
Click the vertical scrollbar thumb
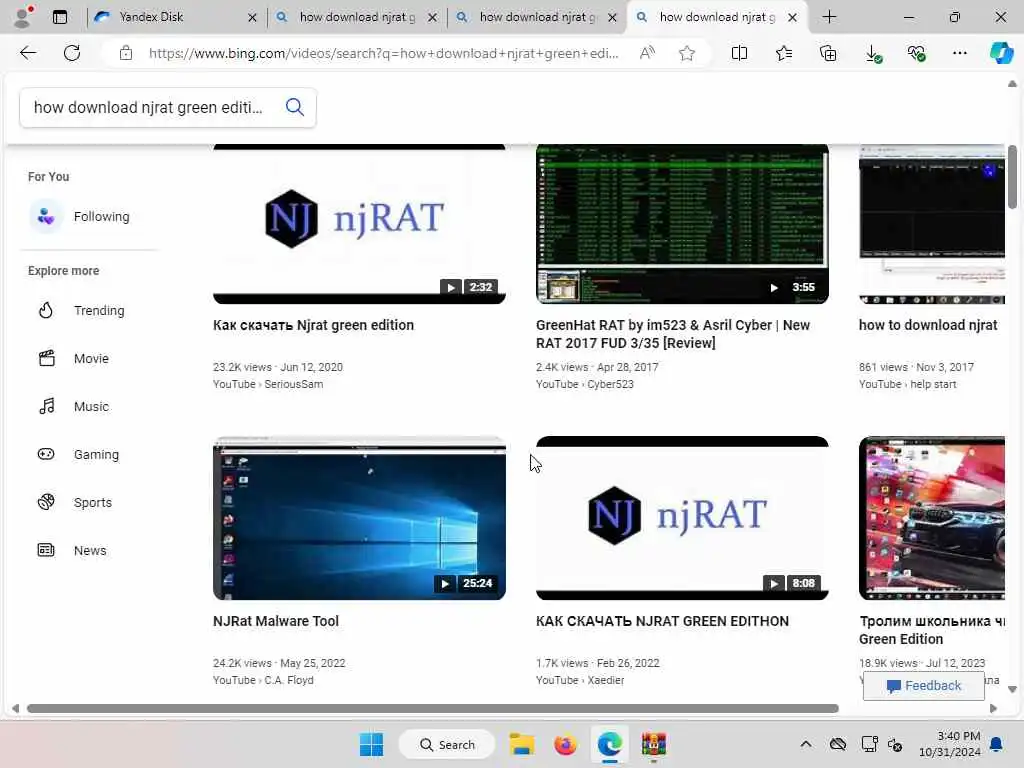point(1012,177)
